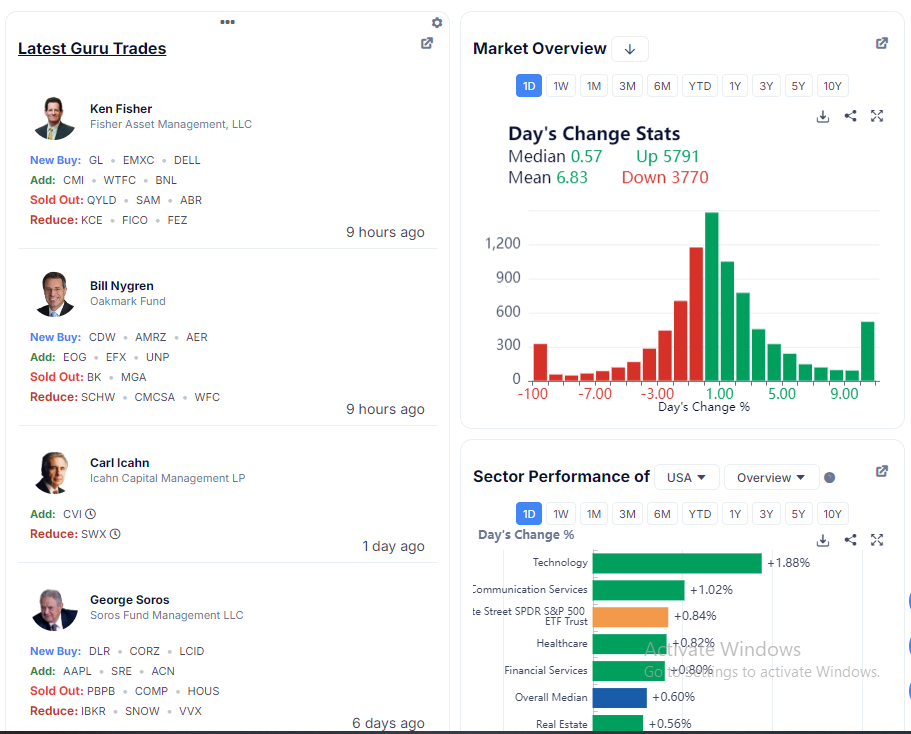
Task: Select 1D range in Market Overview
Action: [529, 86]
